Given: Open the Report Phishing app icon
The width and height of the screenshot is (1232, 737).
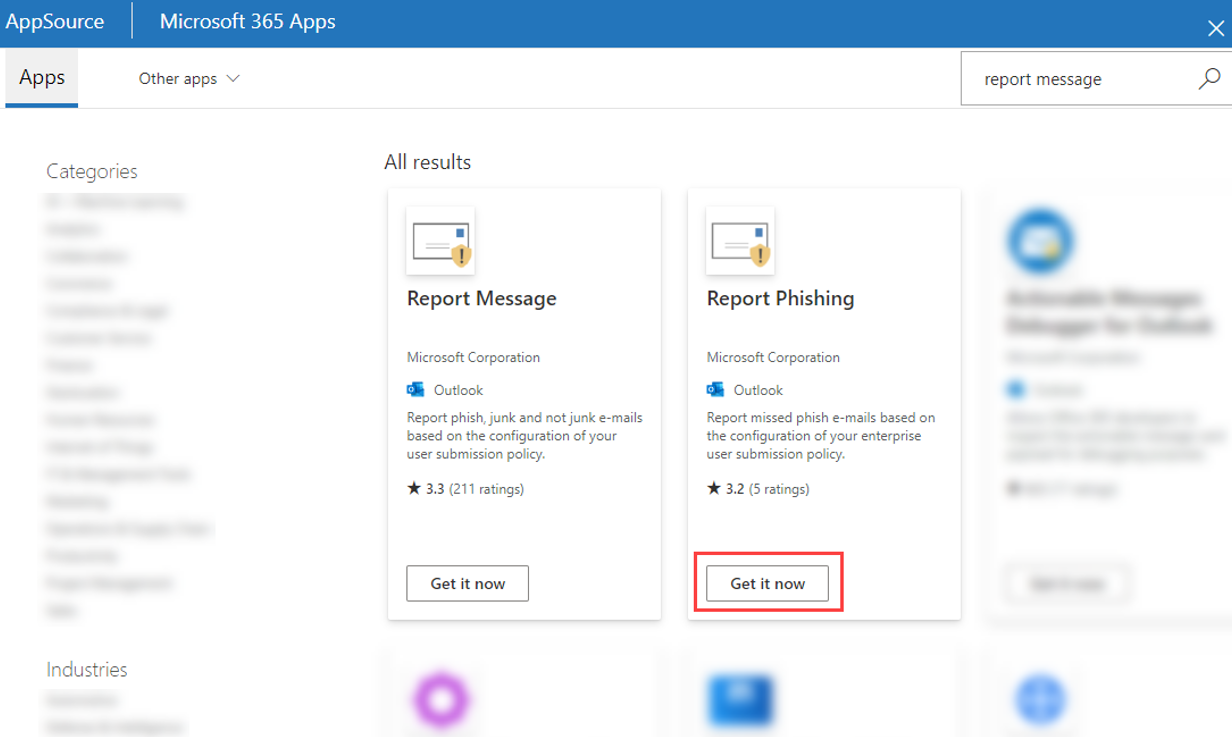Looking at the screenshot, I should pos(740,240).
